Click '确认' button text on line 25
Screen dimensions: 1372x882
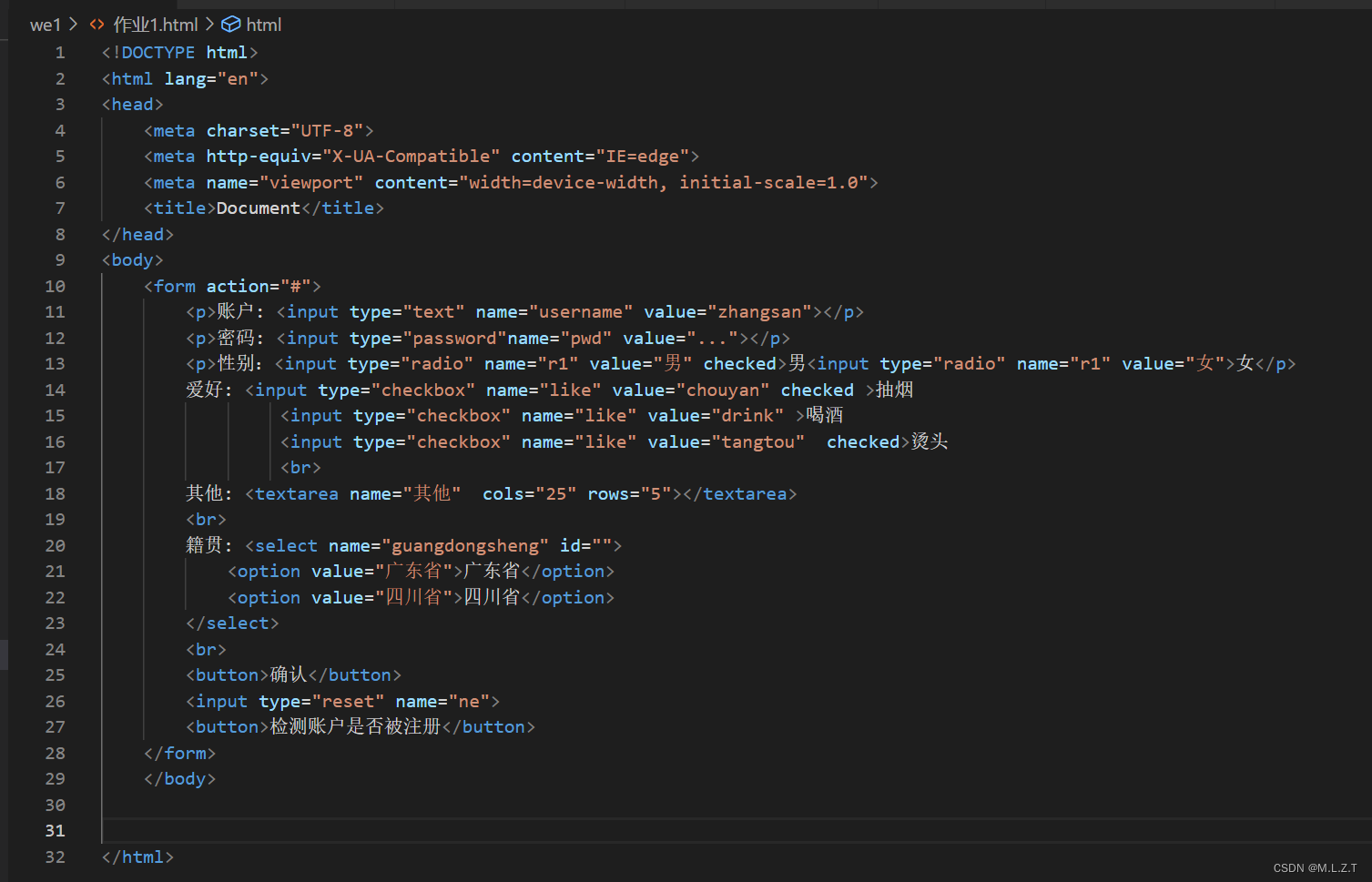[x=289, y=675]
